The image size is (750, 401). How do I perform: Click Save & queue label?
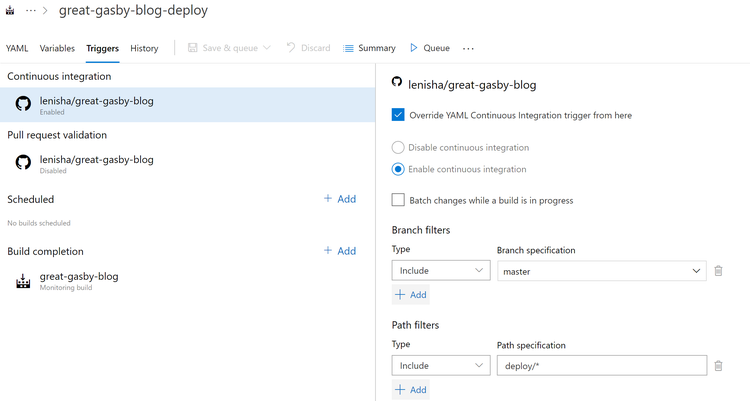click(x=230, y=48)
